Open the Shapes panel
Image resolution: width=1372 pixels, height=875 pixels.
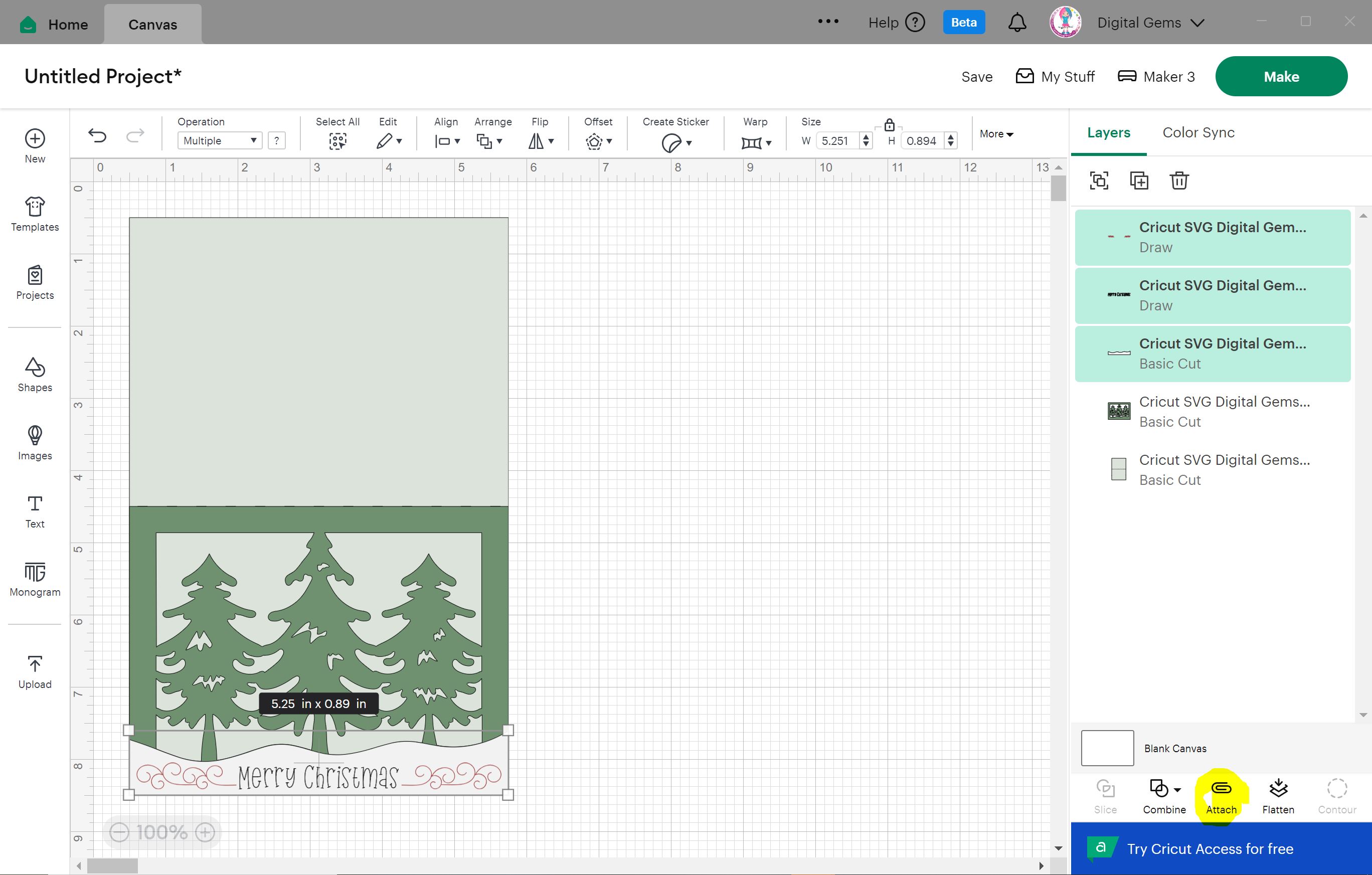click(35, 375)
